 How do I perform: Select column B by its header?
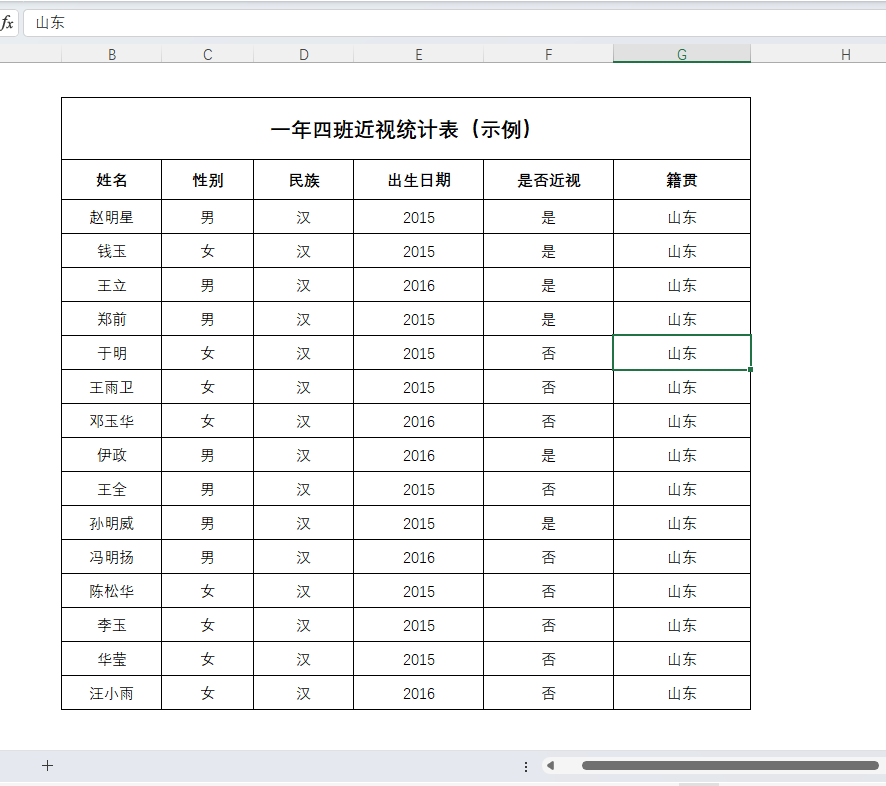coord(112,53)
